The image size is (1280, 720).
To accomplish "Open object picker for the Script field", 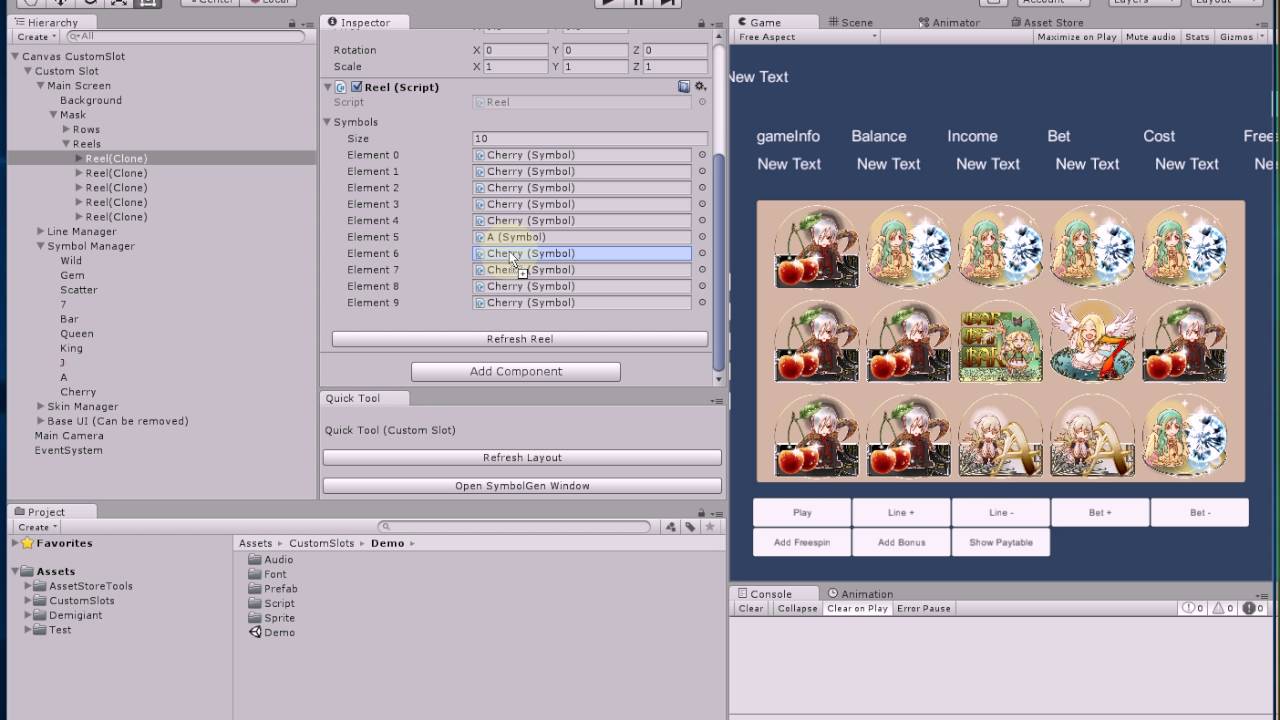I will point(702,102).
